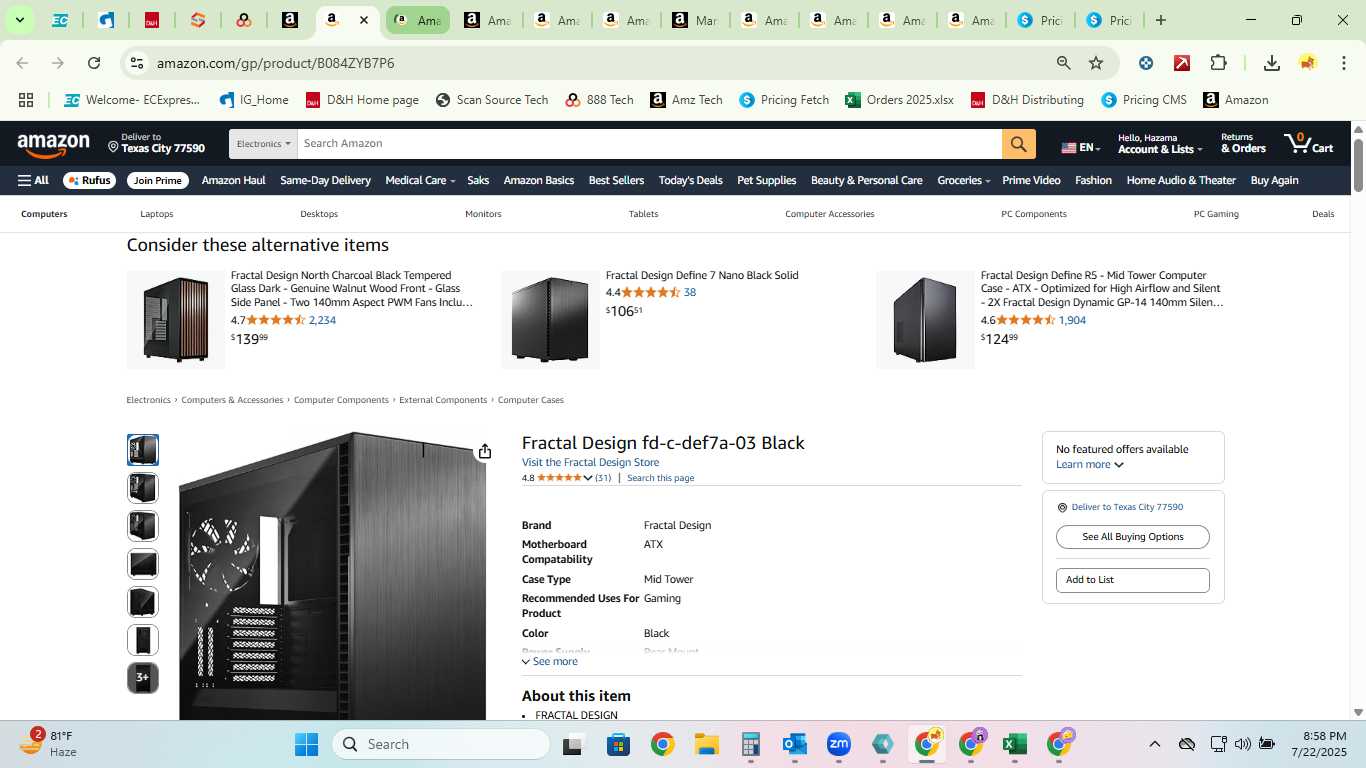Select the PC Components category

coord(1034,214)
